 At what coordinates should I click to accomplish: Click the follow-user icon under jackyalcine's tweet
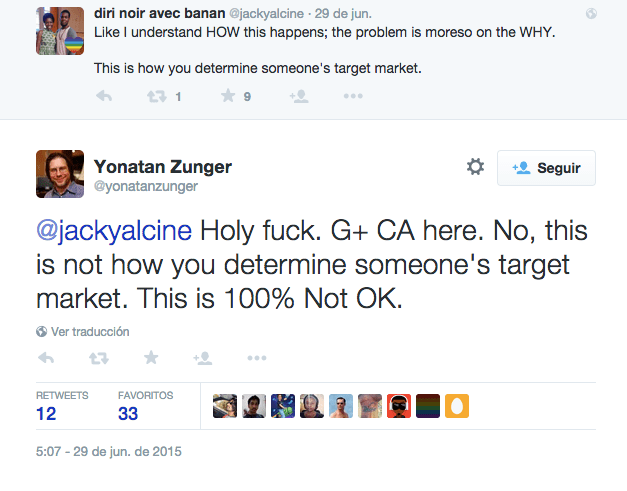pos(299,96)
